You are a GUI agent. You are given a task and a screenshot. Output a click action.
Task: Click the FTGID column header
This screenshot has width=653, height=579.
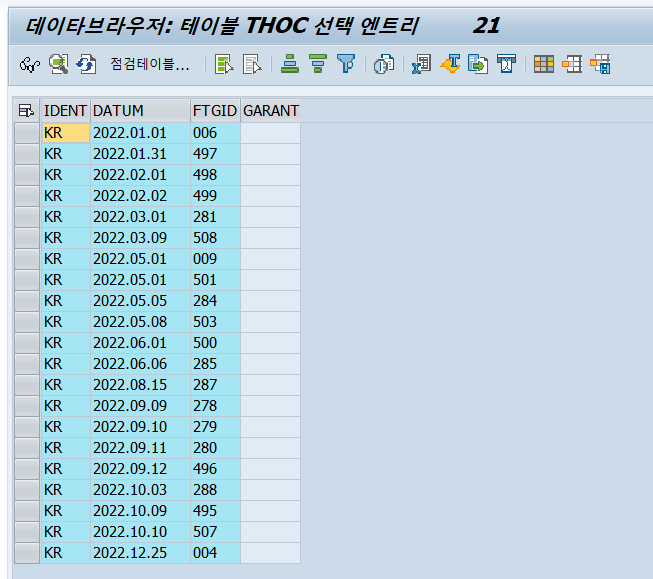point(215,111)
